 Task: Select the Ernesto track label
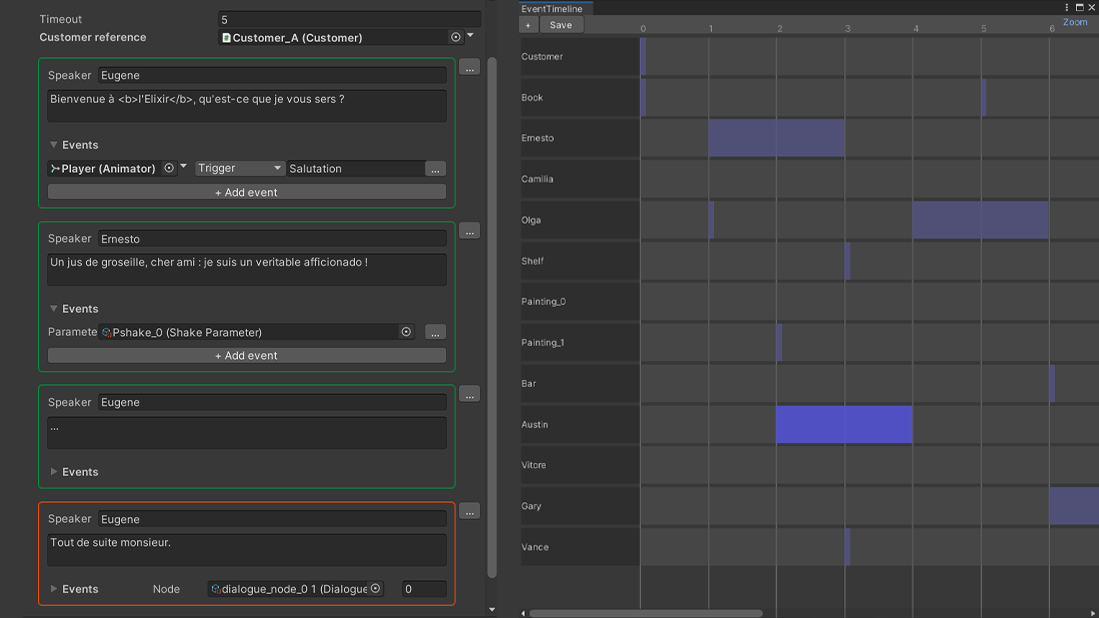pos(538,138)
